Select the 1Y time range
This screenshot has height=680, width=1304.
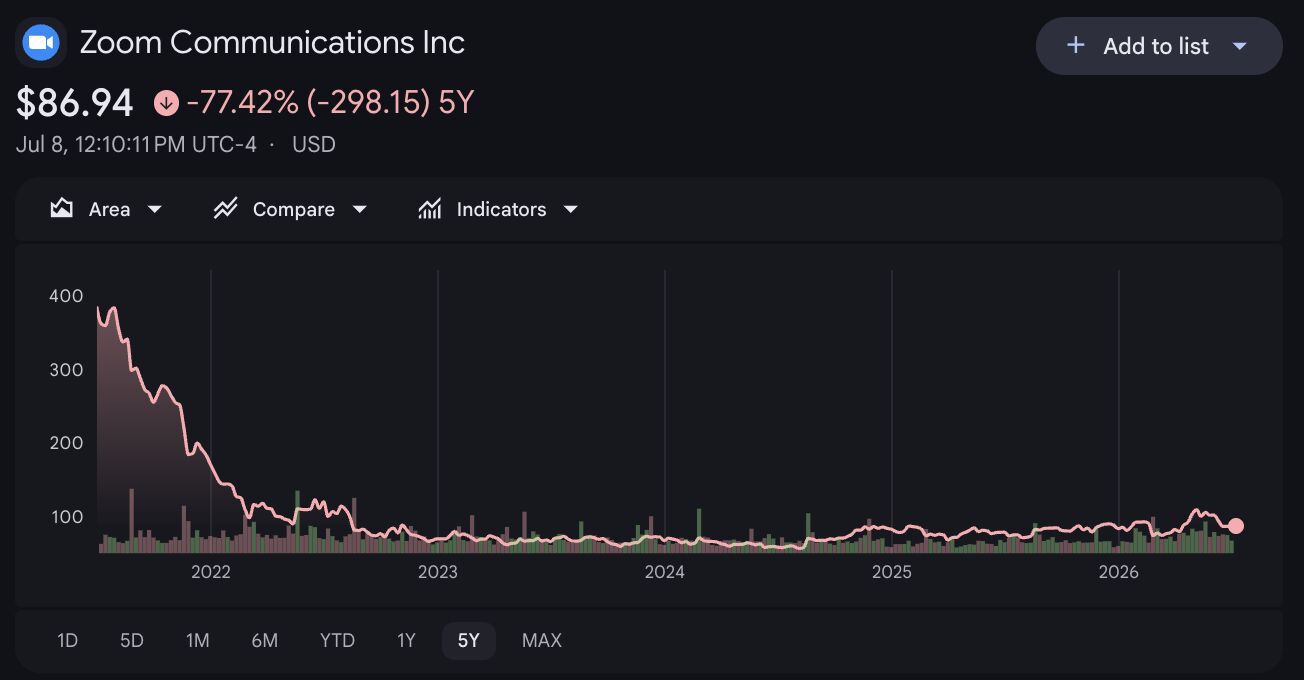tap(406, 640)
